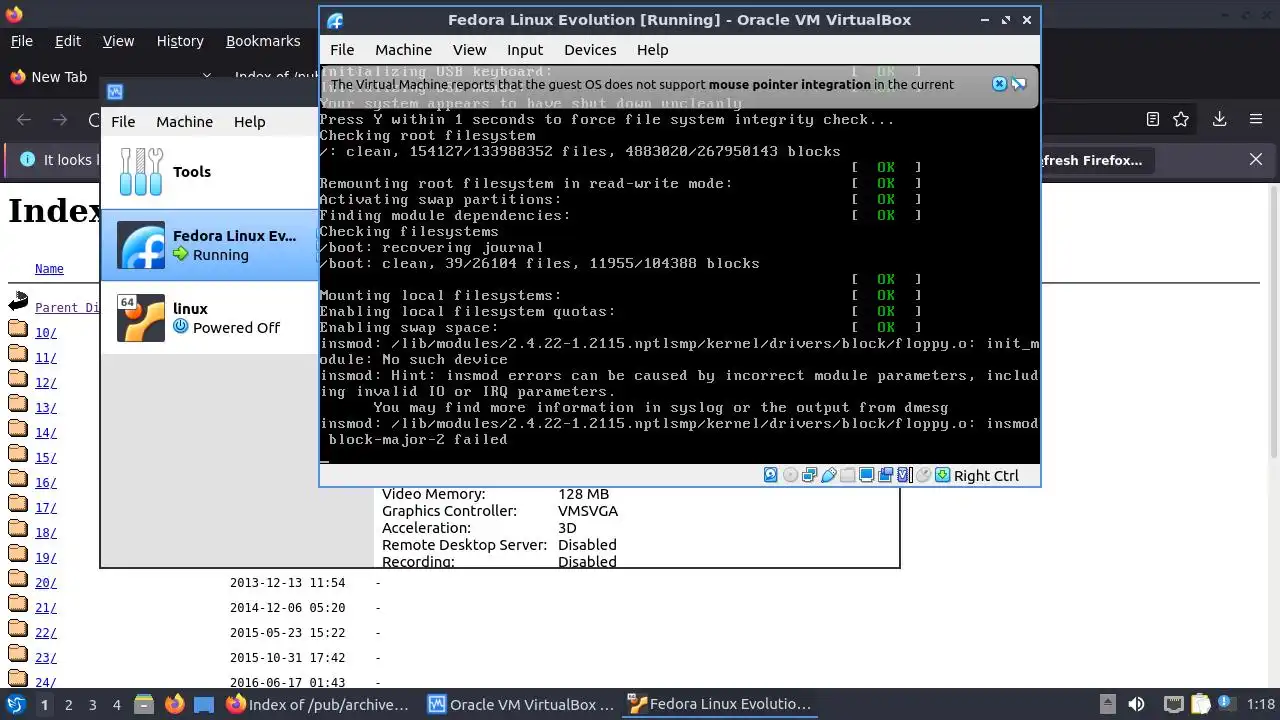Viewport: 1280px width, 720px height.
Task: Open File menu in VirtualBox Manager window
Action: click(123, 121)
